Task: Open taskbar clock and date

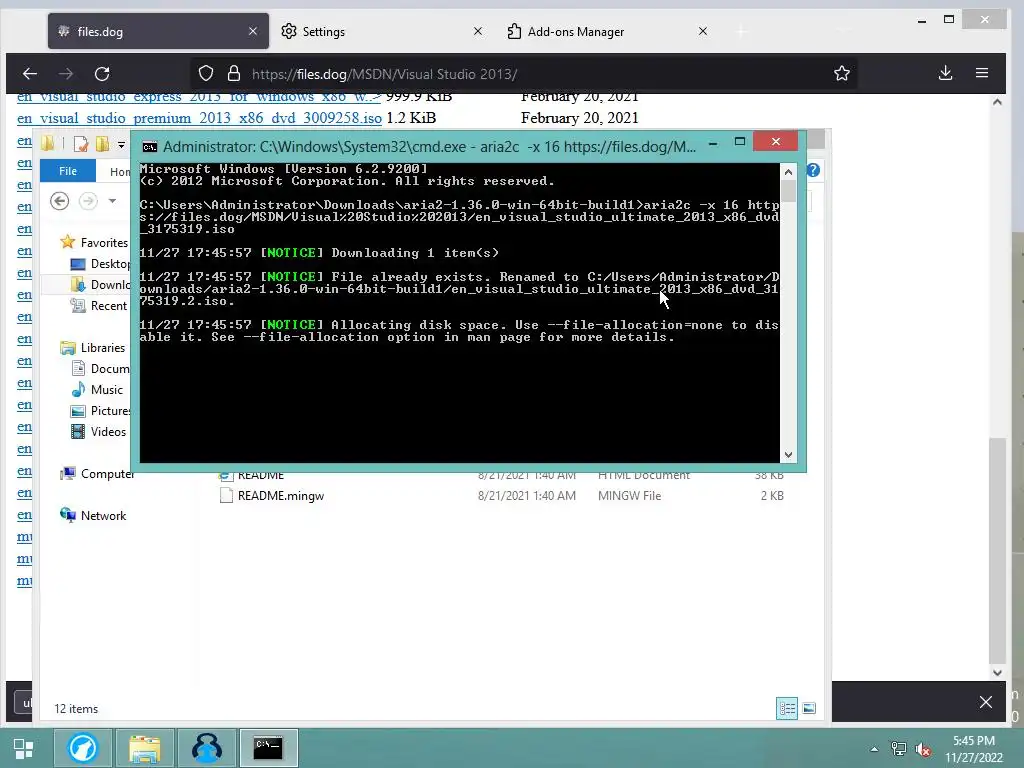Action: pyautogui.click(x=974, y=749)
